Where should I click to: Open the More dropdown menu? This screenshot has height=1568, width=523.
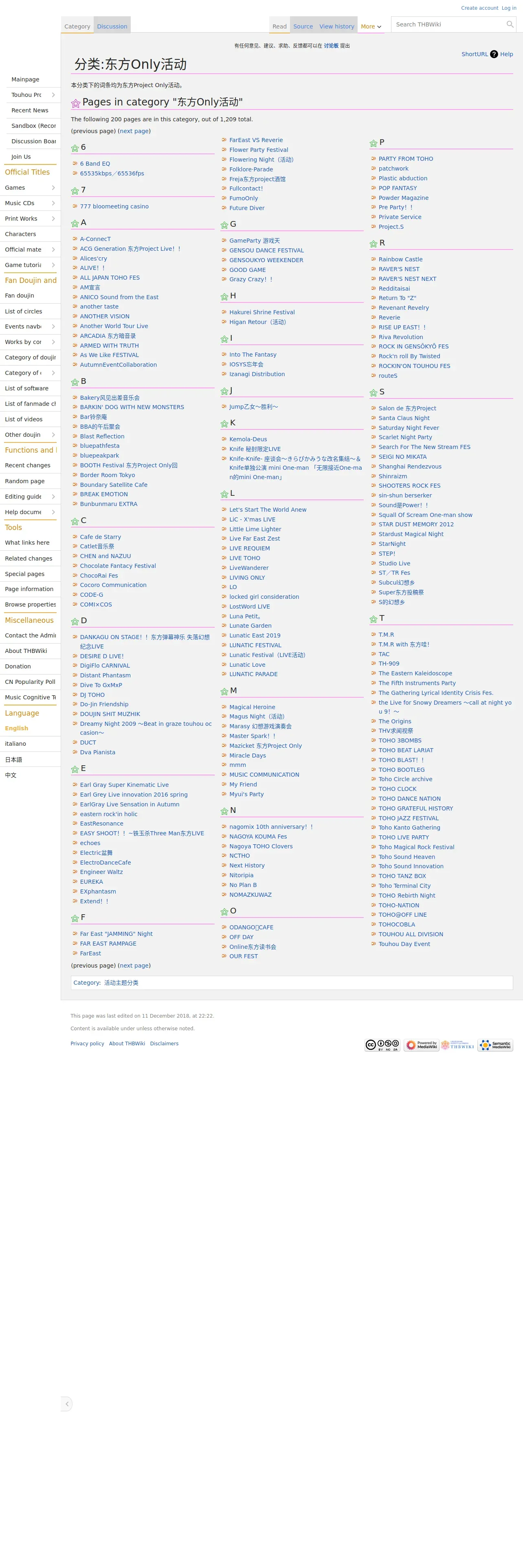point(371,26)
